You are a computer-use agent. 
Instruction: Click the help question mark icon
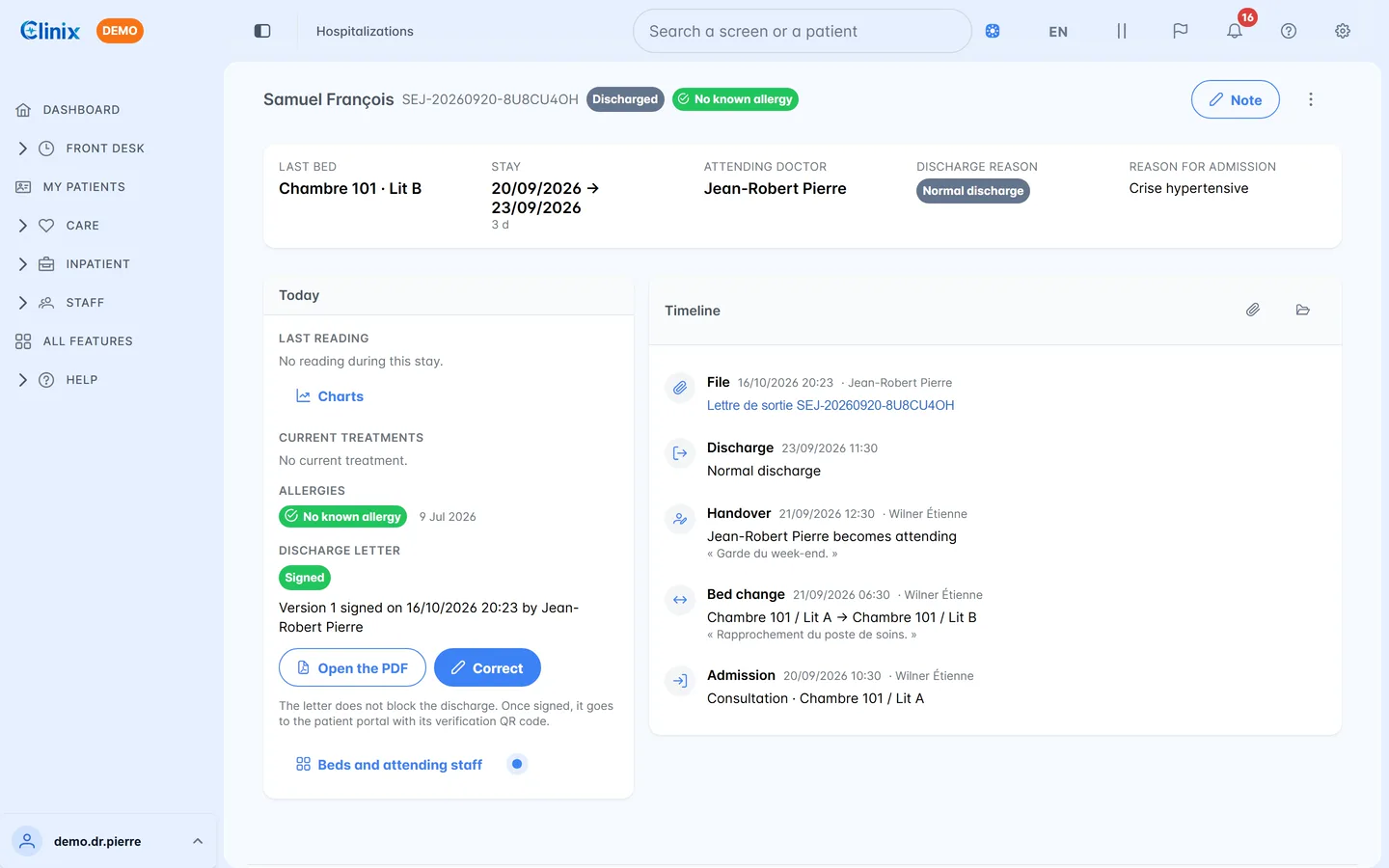[x=1289, y=31]
